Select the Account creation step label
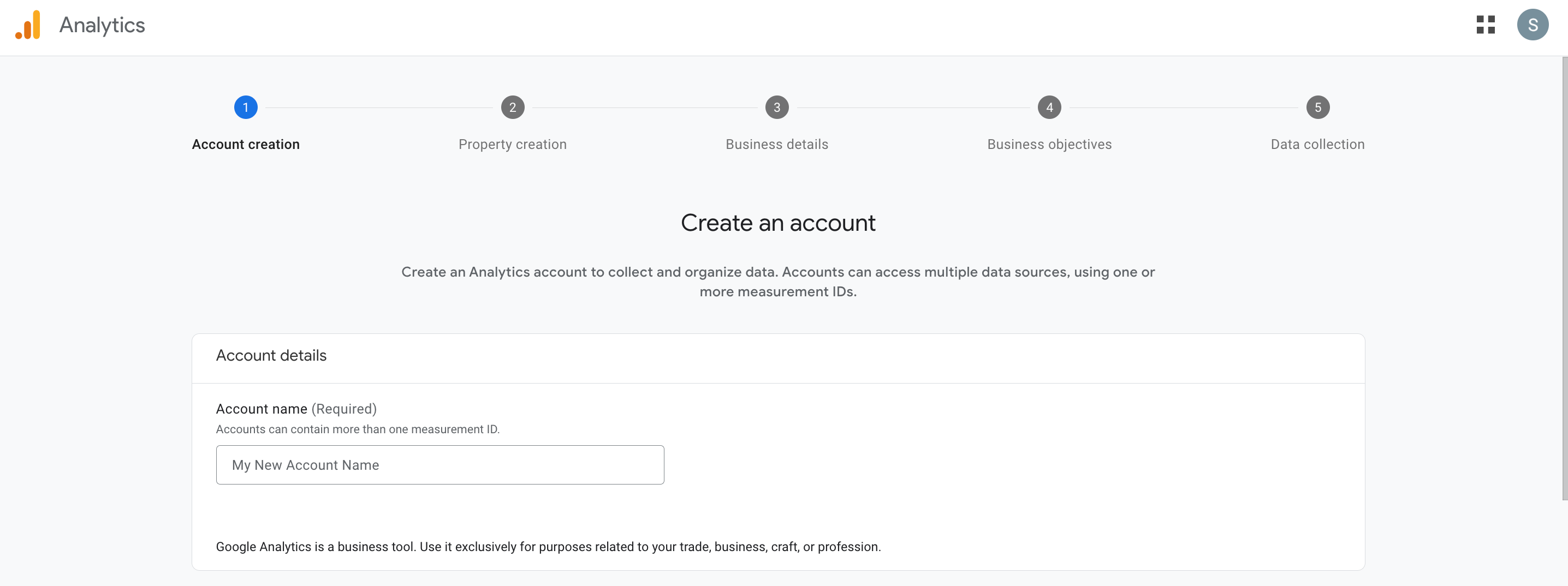The width and height of the screenshot is (1568, 586). [x=245, y=144]
